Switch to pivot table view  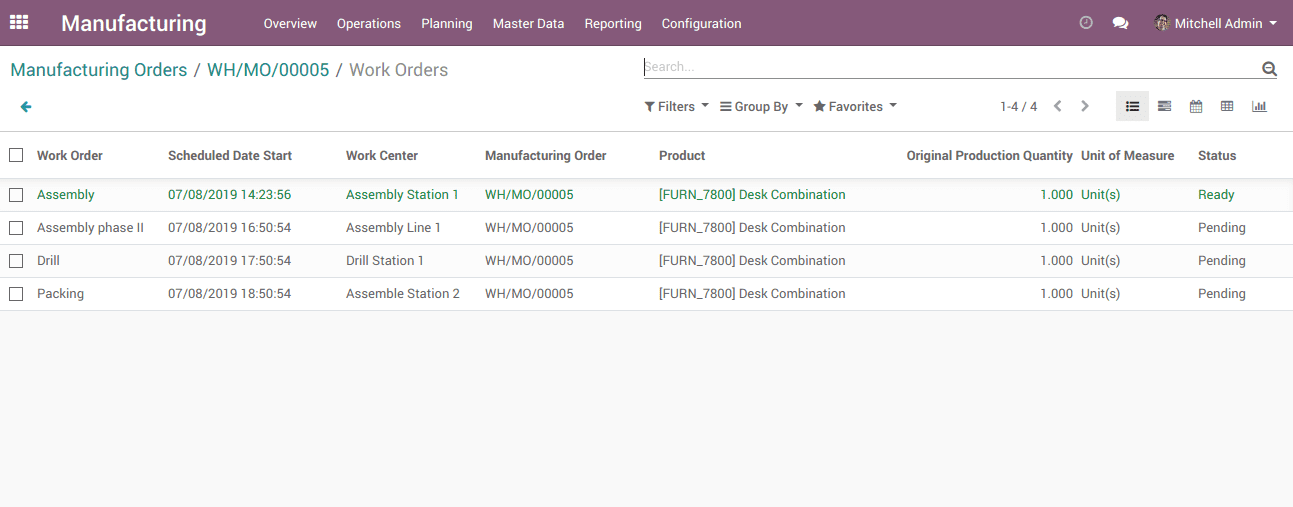pyautogui.click(x=1227, y=106)
